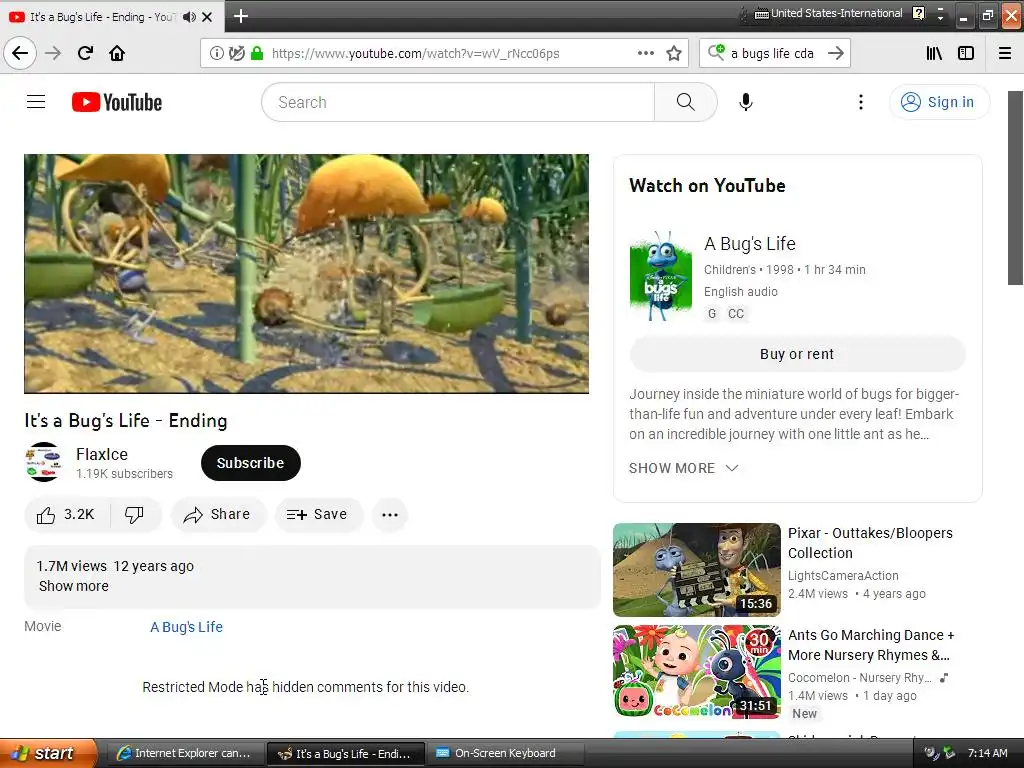
Task: Open the A Bug's Life movie poster
Action: tap(661, 276)
